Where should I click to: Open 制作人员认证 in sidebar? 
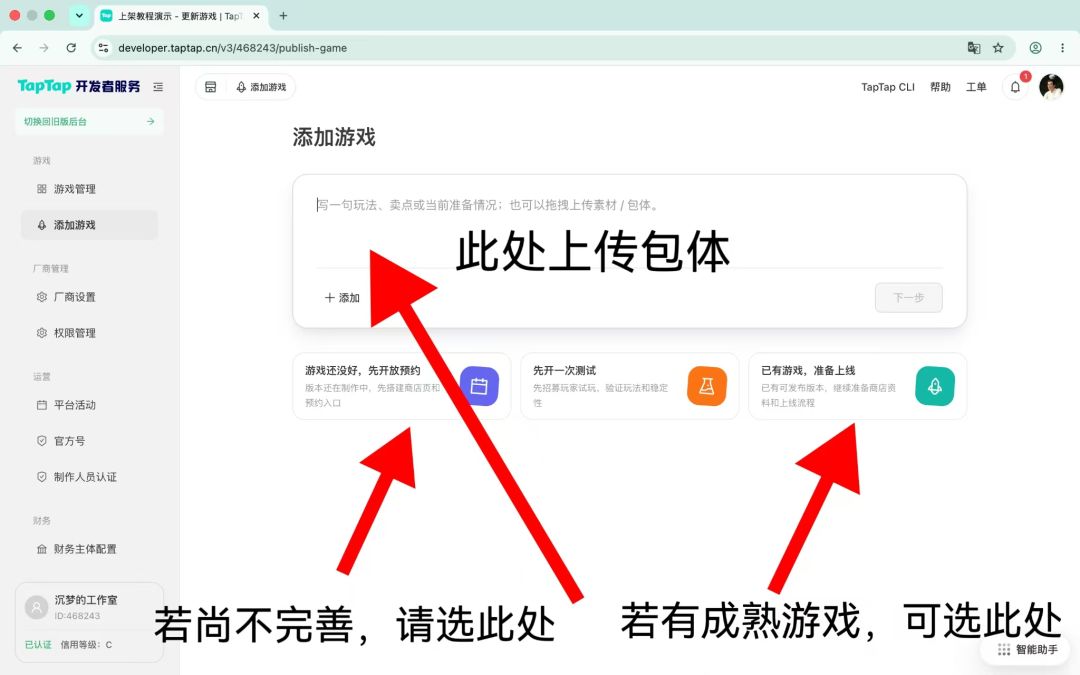tap(90, 477)
